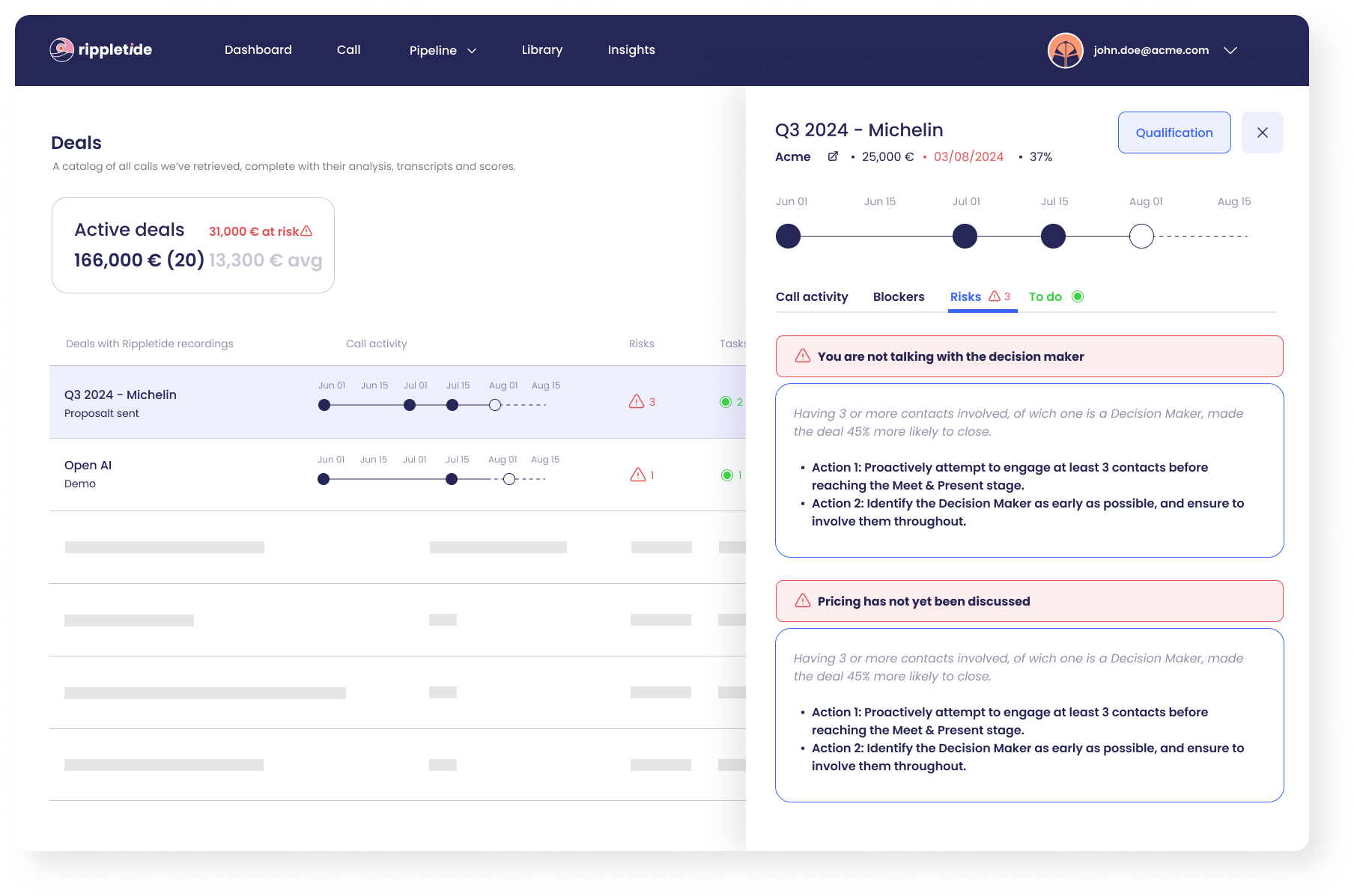Click the 'Demo' stage under Open AI
The width and height of the screenshot is (1354, 896).
(x=80, y=484)
